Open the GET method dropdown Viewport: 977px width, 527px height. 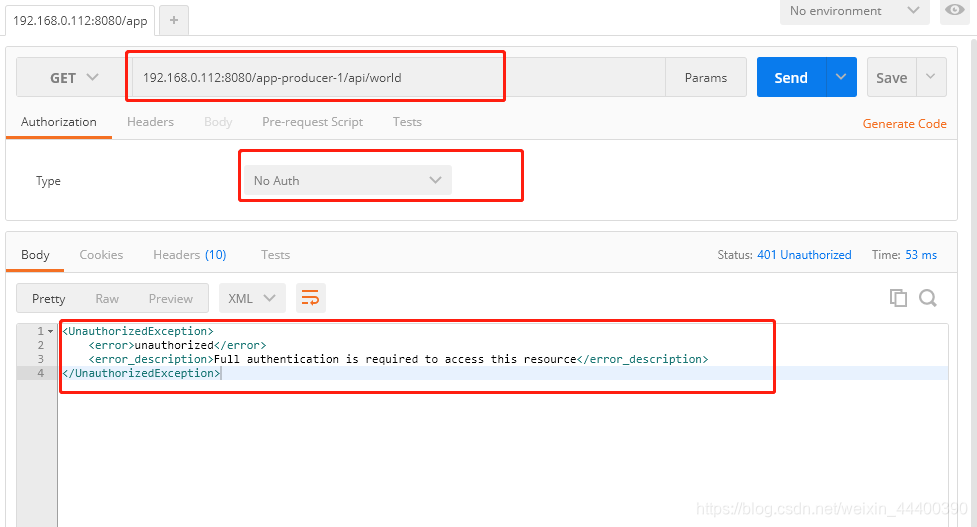pos(74,77)
